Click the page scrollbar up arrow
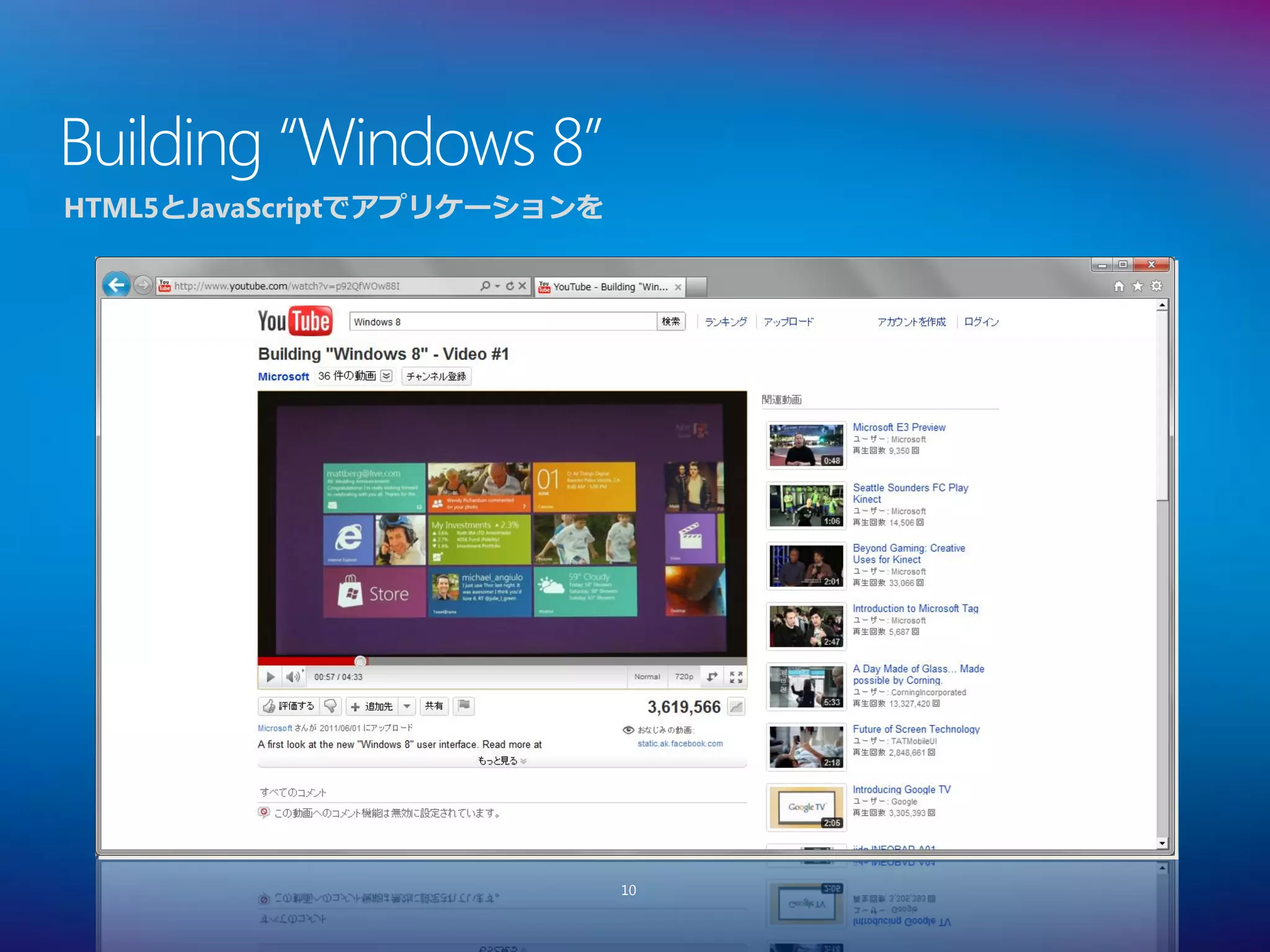The width and height of the screenshot is (1270, 952). click(1163, 305)
